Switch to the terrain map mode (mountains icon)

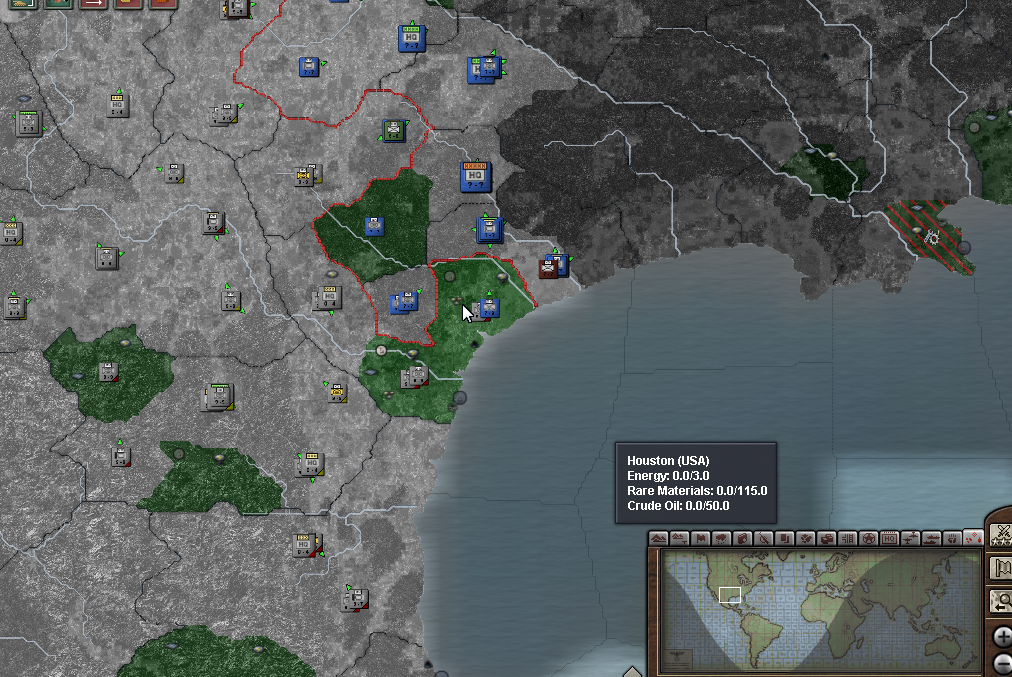pyautogui.click(x=658, y=538)
